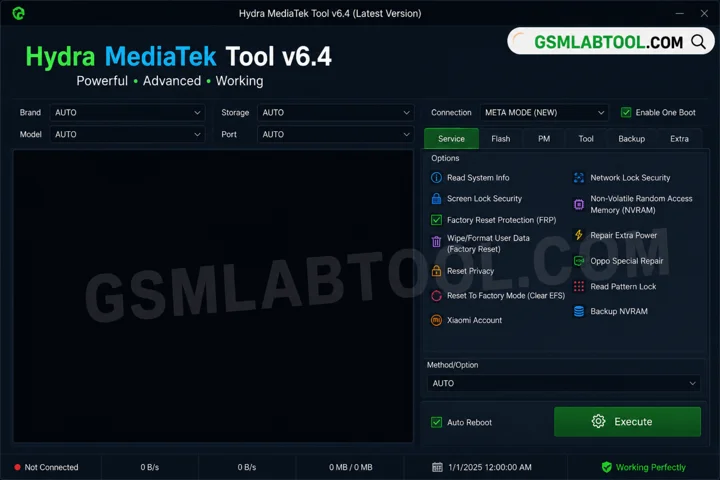
Task: Toggle the Auto Reboot checkbox
Action: tap(436, 422)
